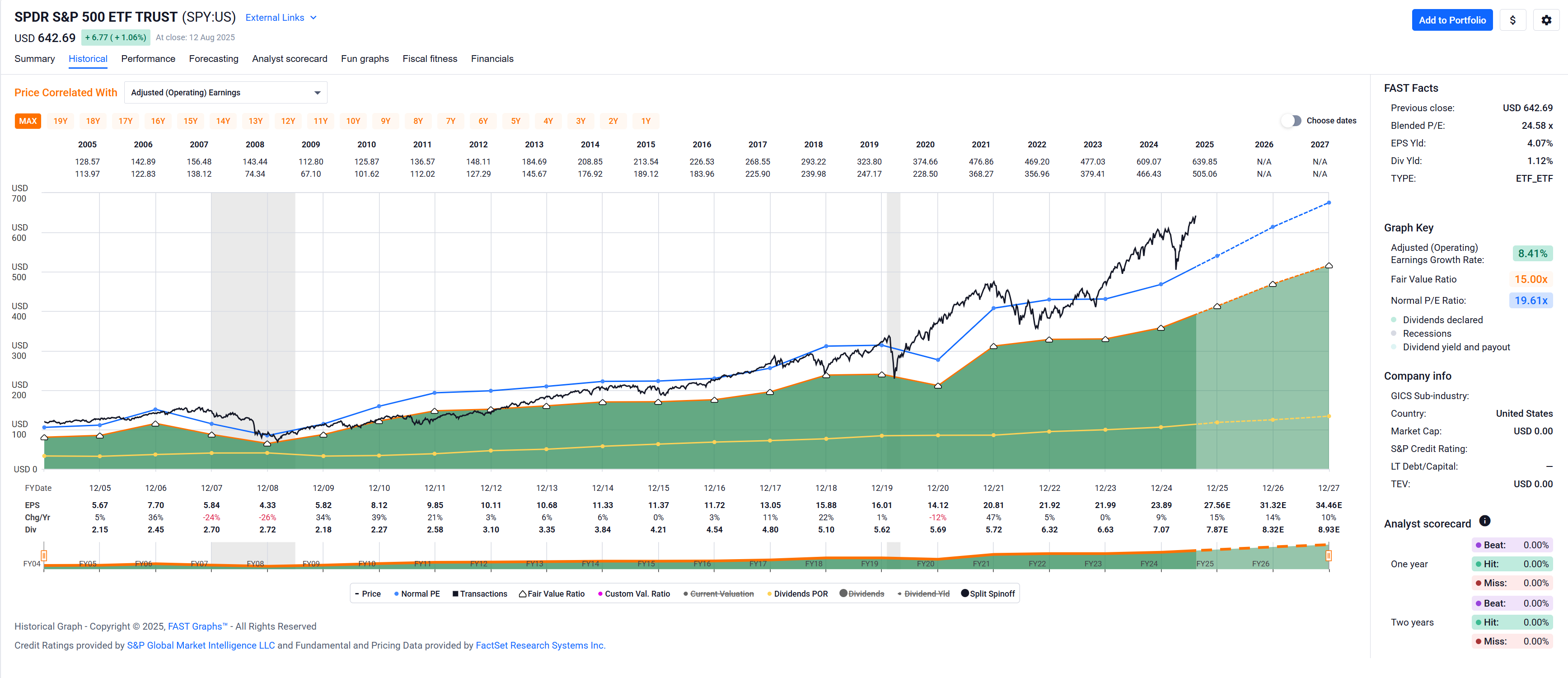Select the 10Y time range button
Screen dimensions: 1568x678
[x=353, y=121]
